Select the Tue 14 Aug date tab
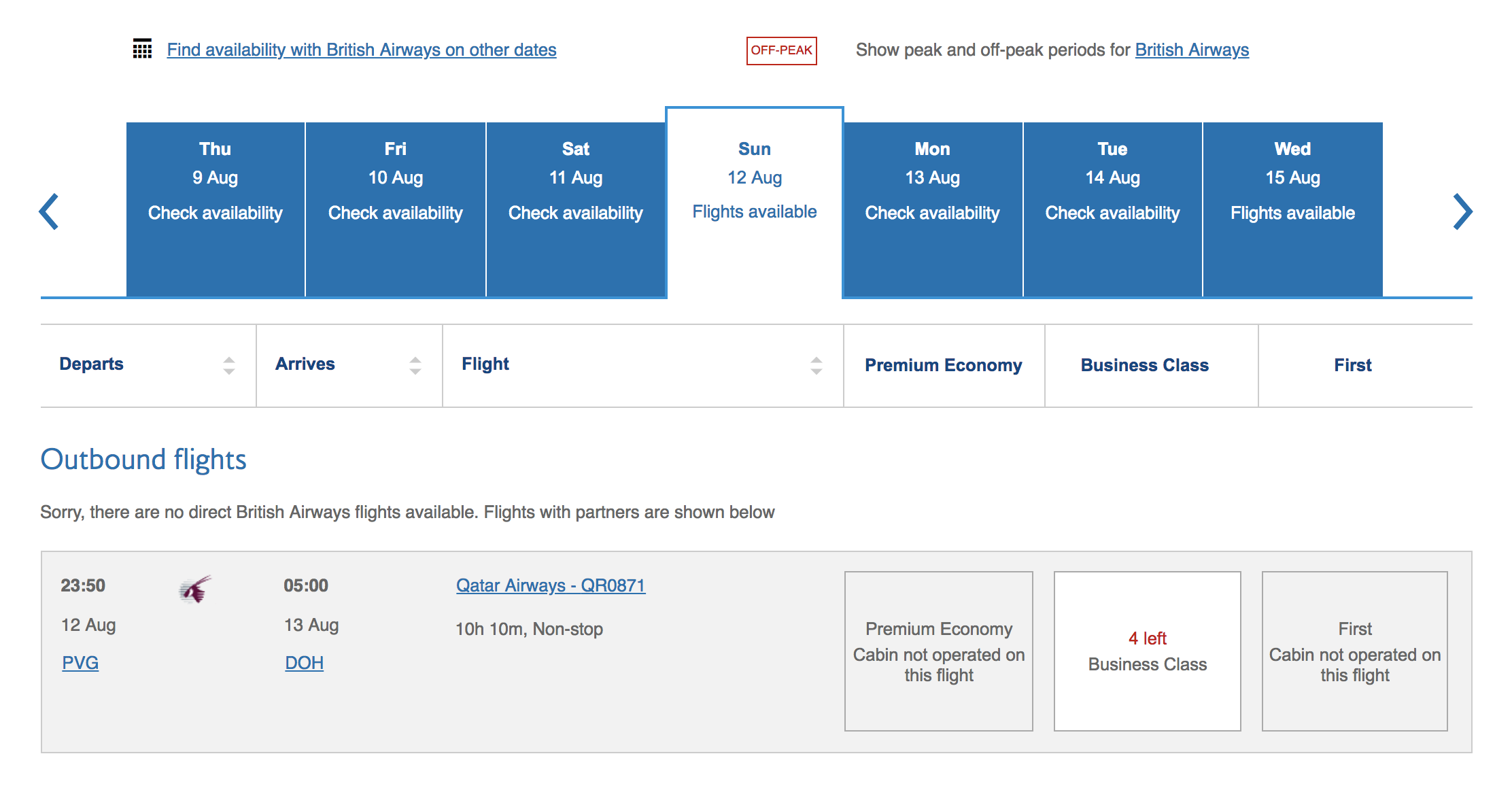Screen dimensions: 1512x790 point(1113,209)
